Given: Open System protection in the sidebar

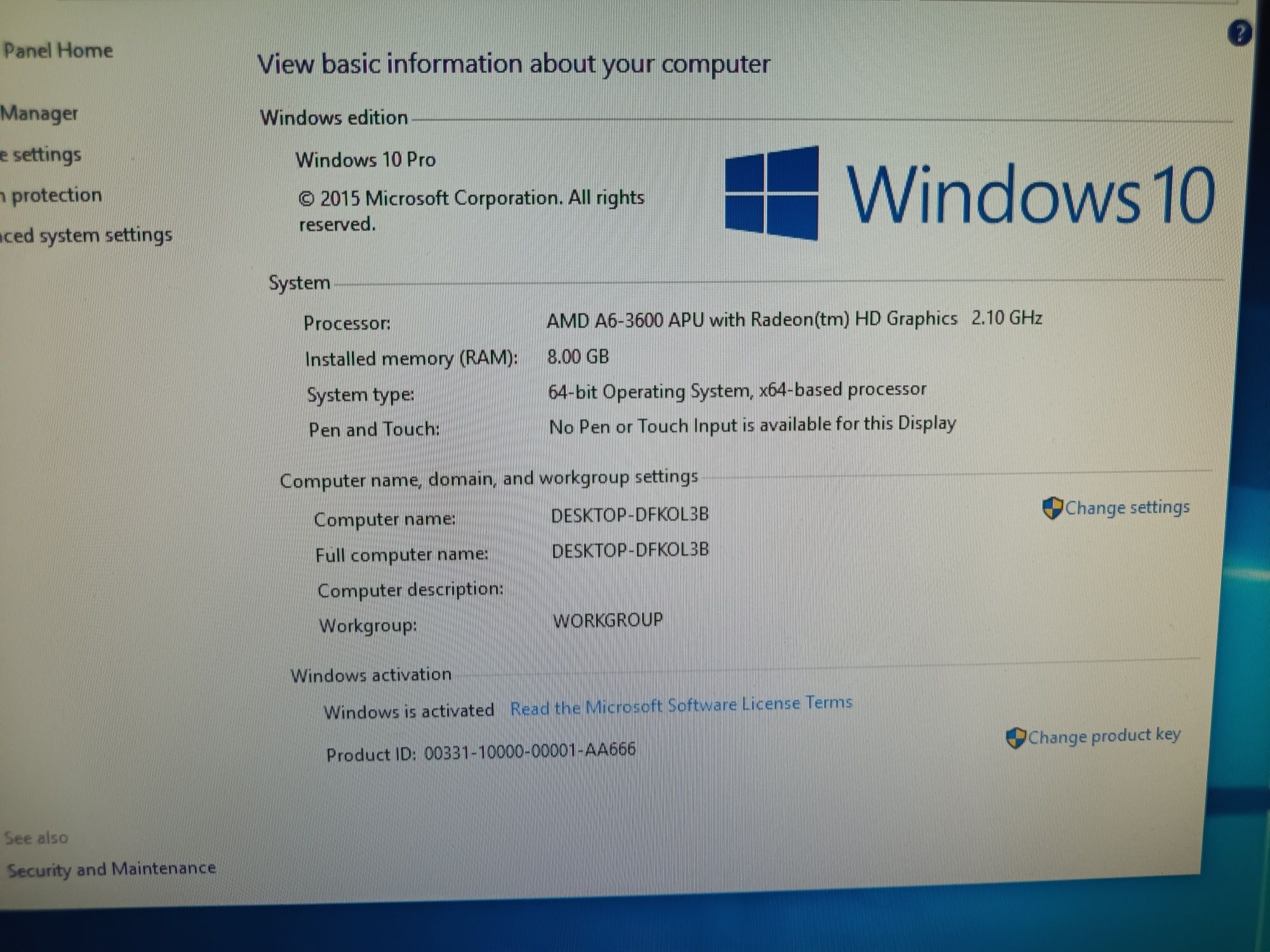Looking at the screenshot, I should pos(51,195).
